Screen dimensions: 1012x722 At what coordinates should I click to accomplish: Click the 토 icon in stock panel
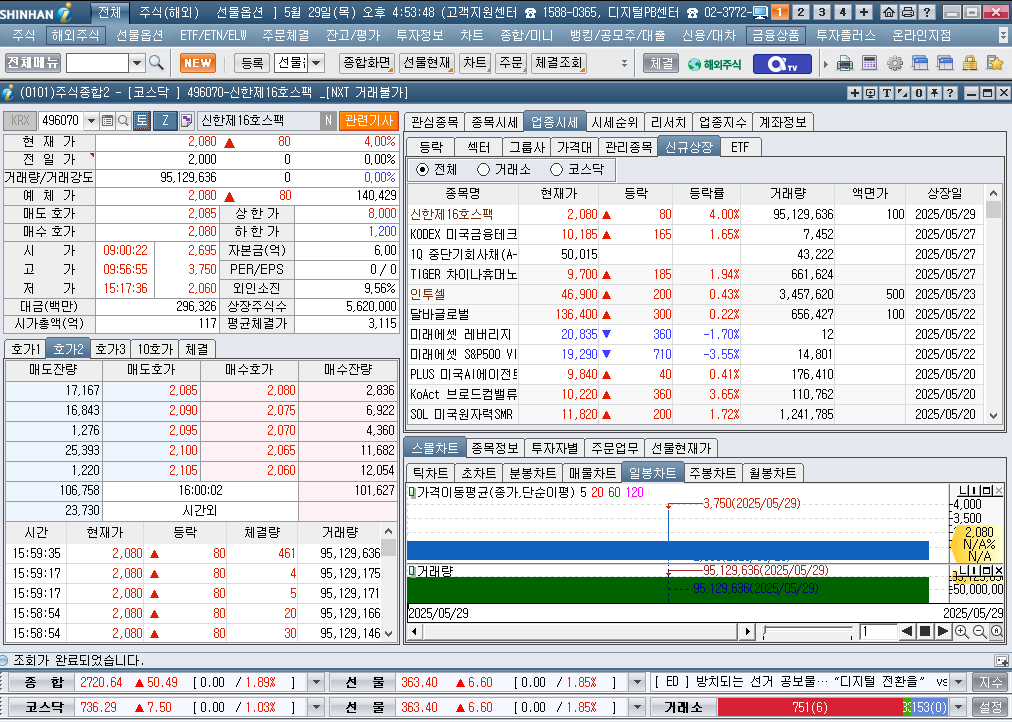coord(142,121)
